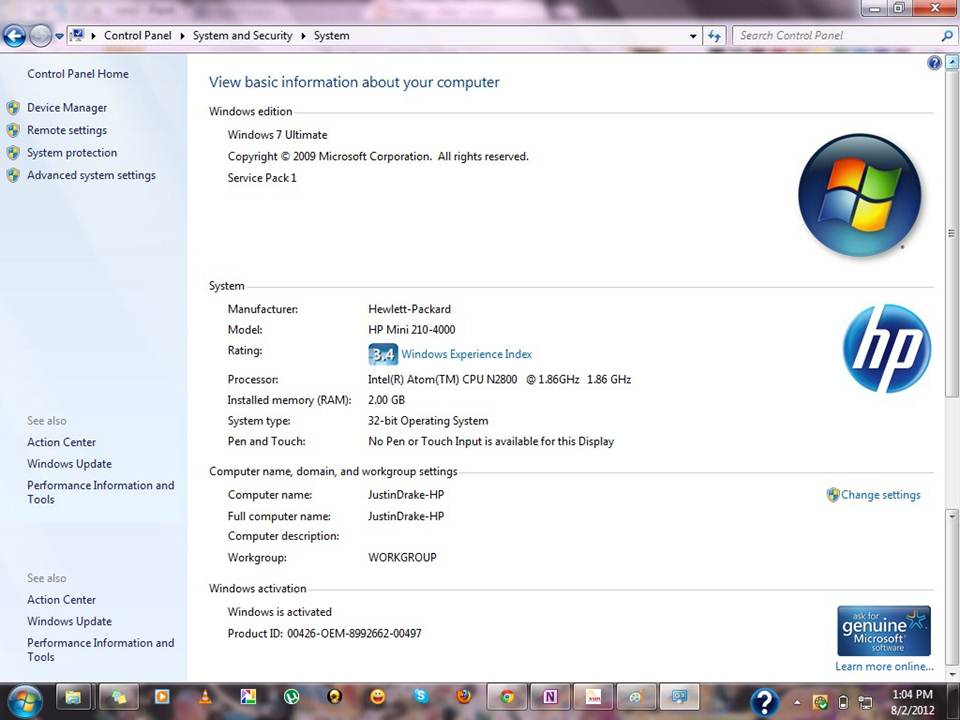The image size is (960, 720).
Task: Open Advanced system settings
Action: point(91,176)
